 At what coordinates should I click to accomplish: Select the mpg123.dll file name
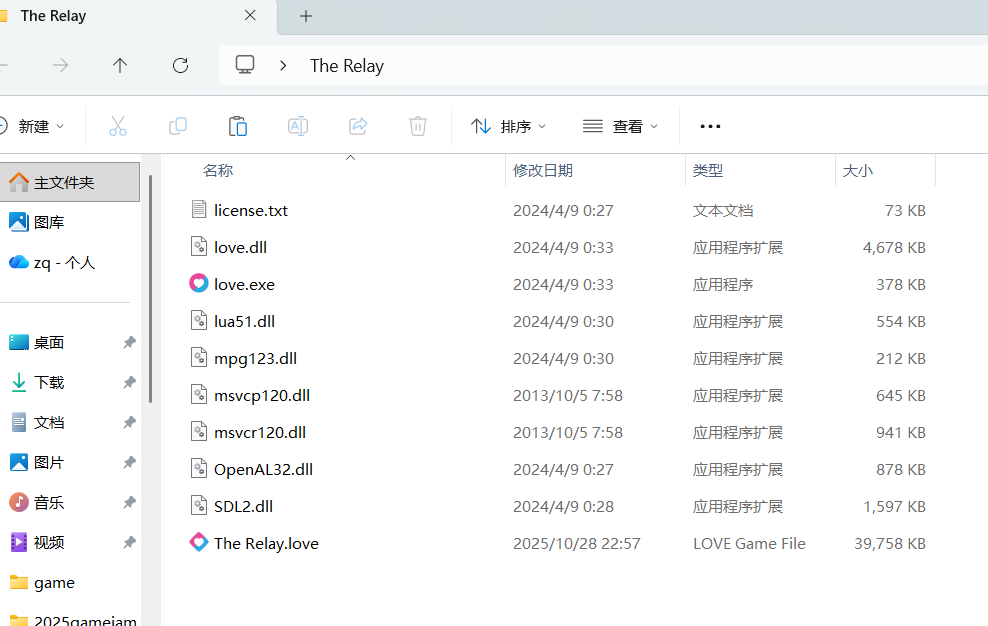click(x=255, y=359)
